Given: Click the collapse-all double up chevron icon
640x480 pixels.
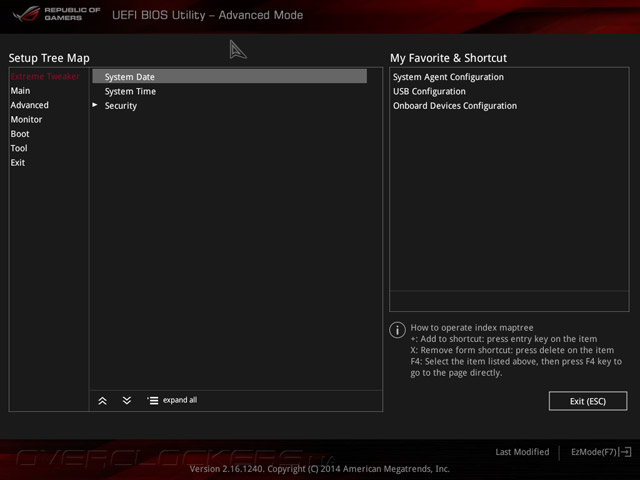Looking at the screenshot, I should tap(102, 401).
